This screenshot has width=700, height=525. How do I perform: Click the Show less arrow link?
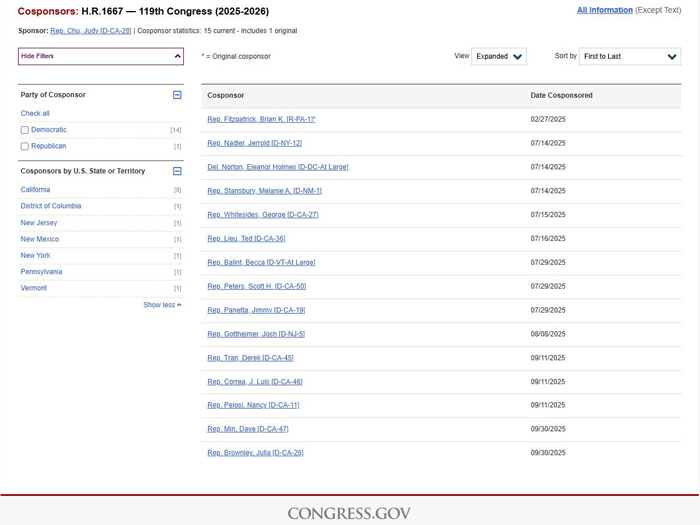(x=162, y=305)
